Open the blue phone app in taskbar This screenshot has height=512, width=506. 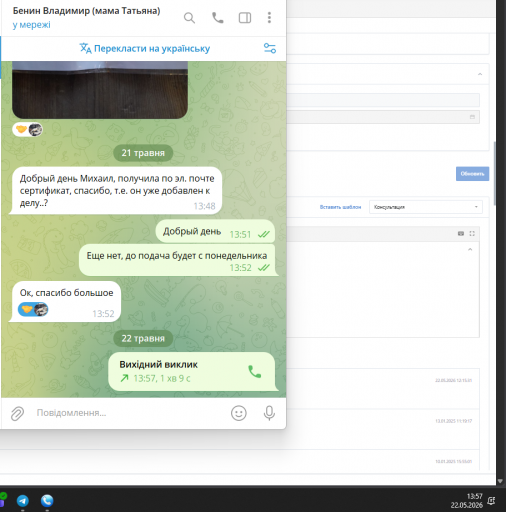(x=47, y=501)
